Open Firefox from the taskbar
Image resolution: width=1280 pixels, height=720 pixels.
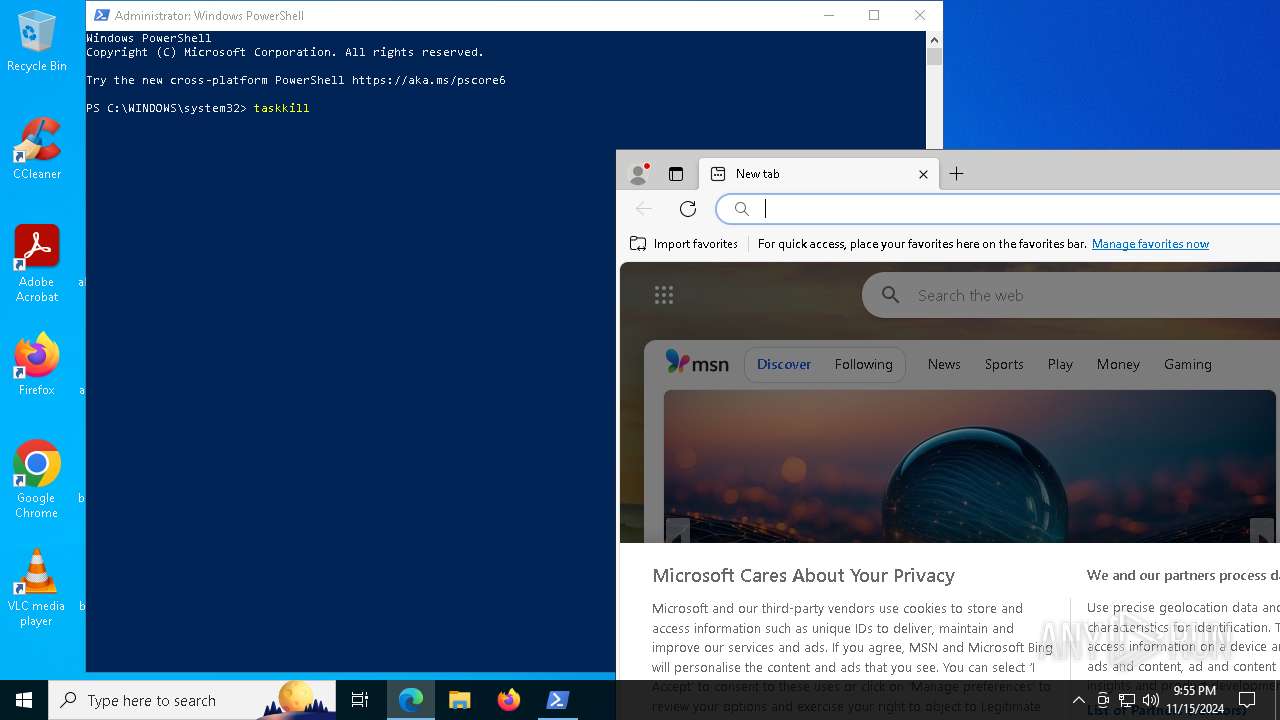point(509,700)
